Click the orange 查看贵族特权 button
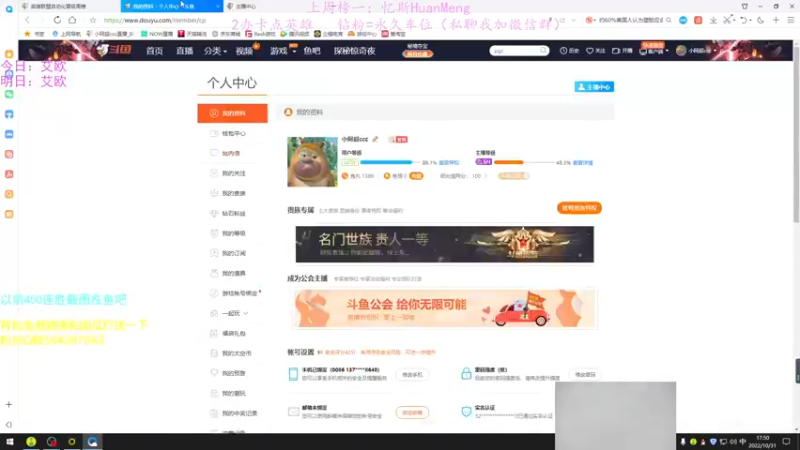Image resolution: width=800 pixels, height=450 pixels. (579, 208)
